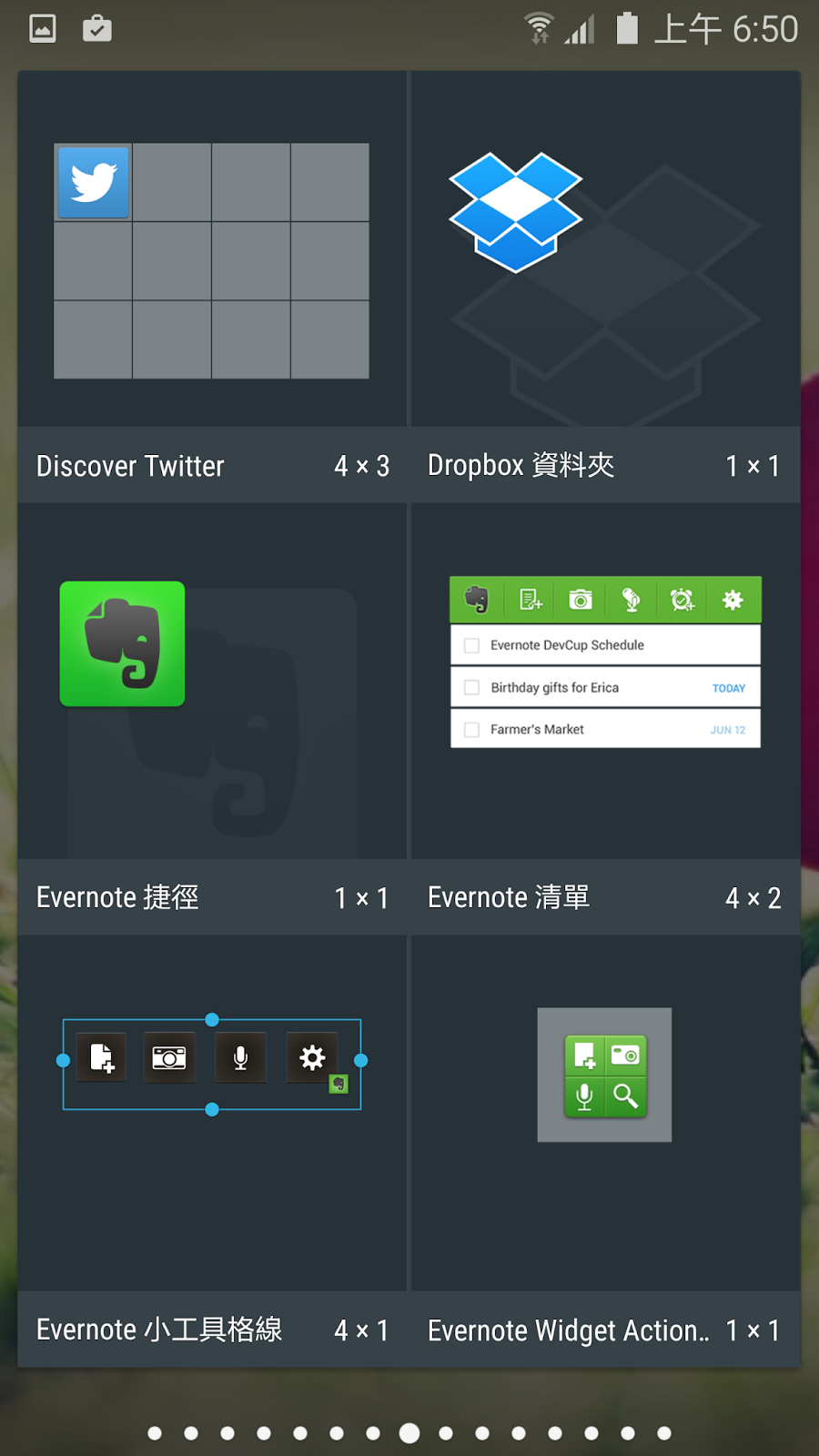Tap elephant icon in Evernote list widget header

pos(476,599)
